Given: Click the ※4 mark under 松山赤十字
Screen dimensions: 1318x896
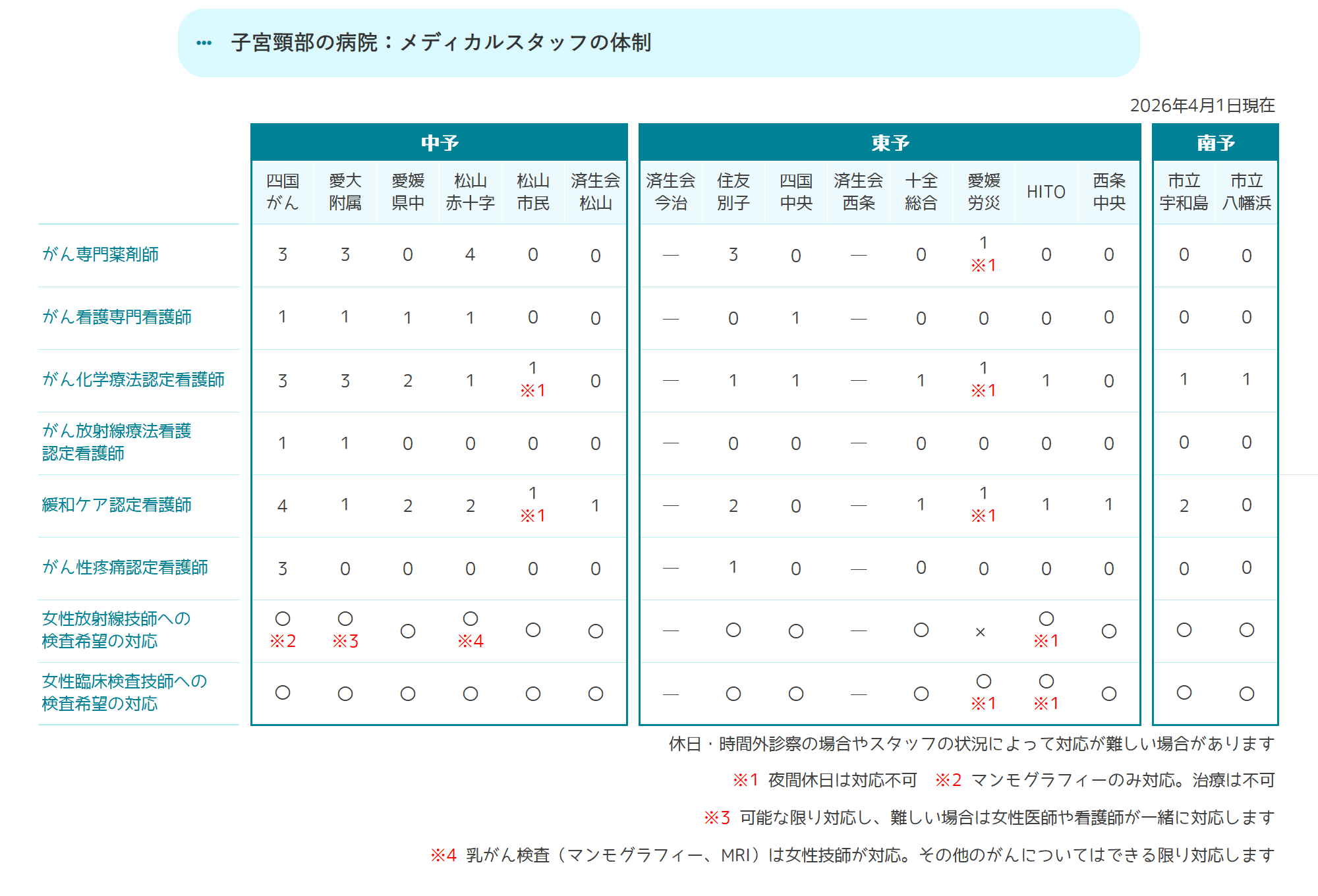Looking at the screenshot, I should tap(471, 641).
